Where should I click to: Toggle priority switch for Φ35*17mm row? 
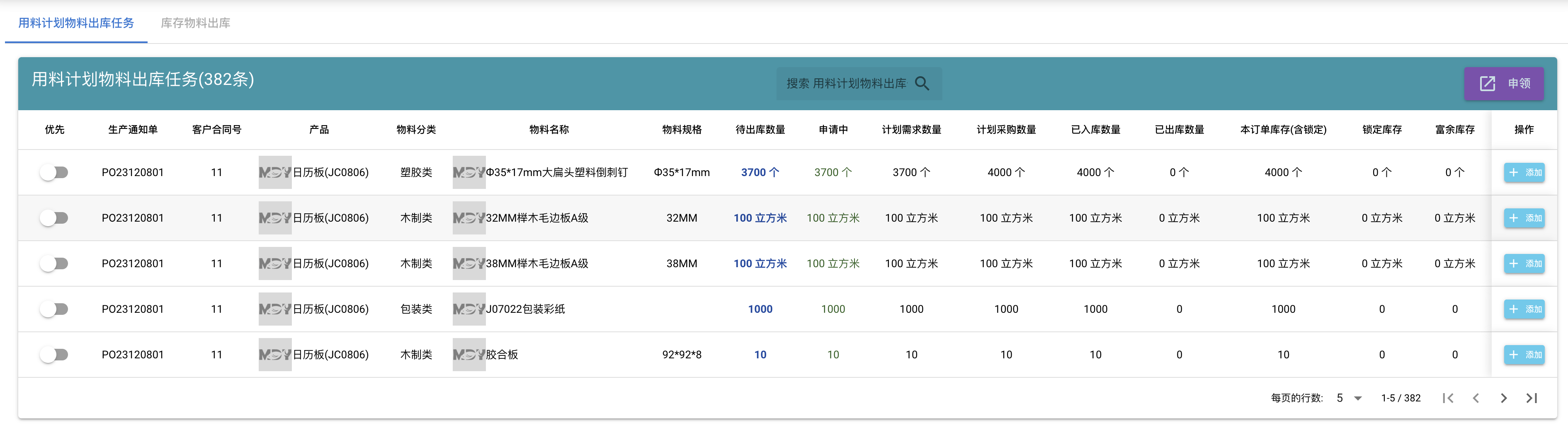click(54, 173)
